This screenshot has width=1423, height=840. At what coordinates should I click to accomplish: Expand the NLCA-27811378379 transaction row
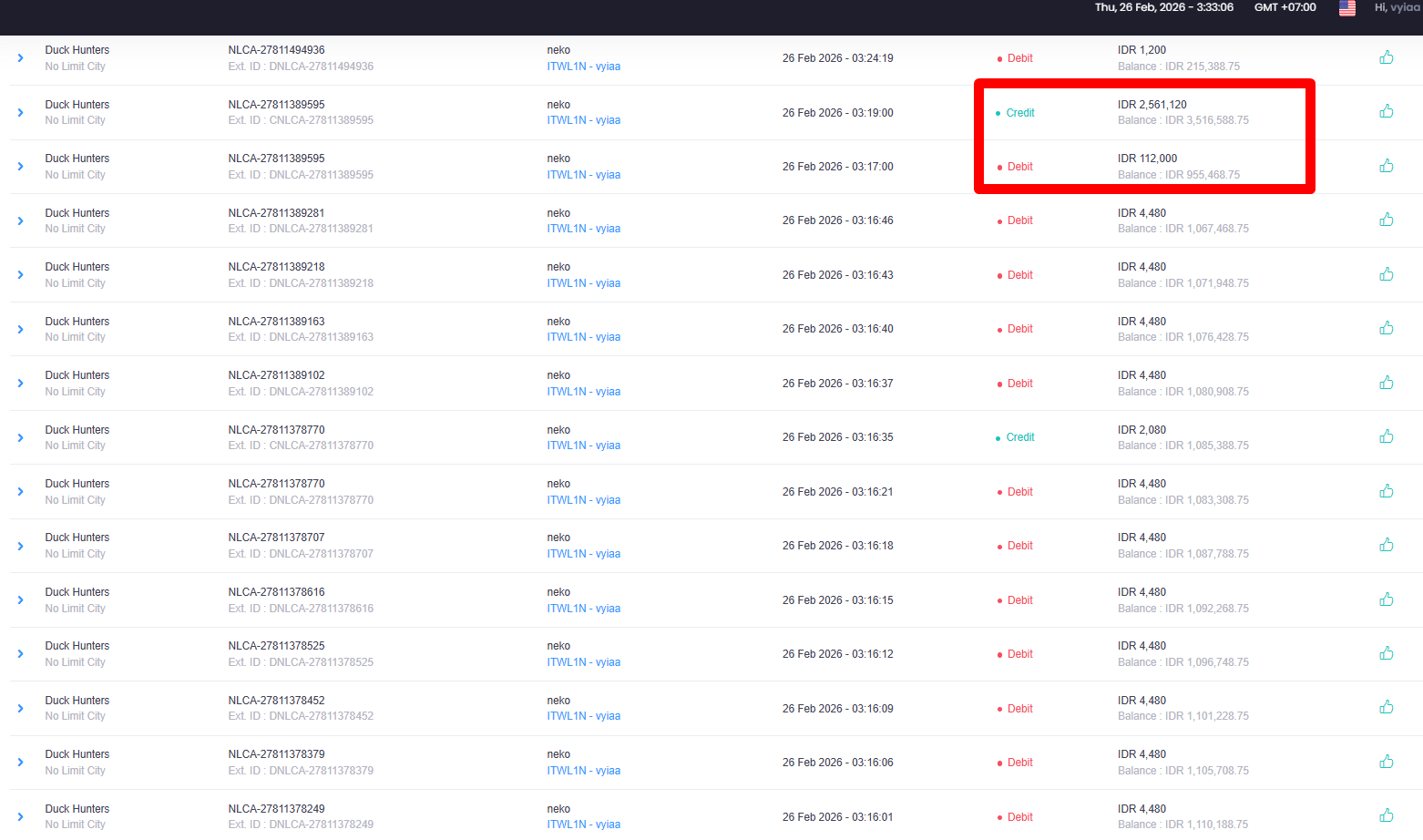click(x=20, y=763)
